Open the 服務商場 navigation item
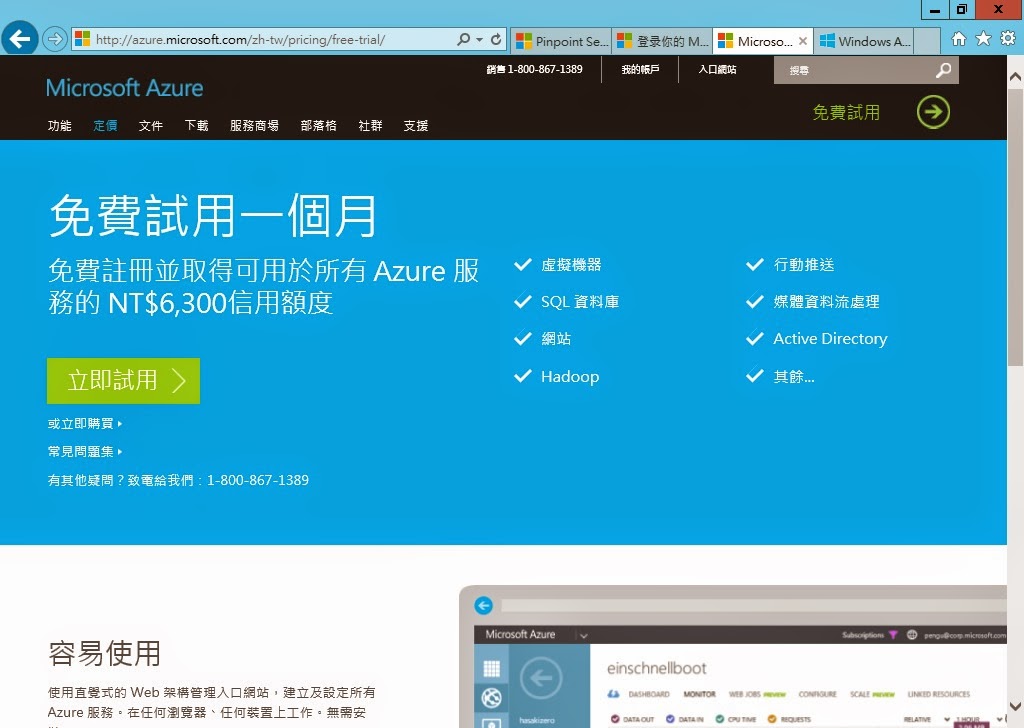 (x=254, y=125)
